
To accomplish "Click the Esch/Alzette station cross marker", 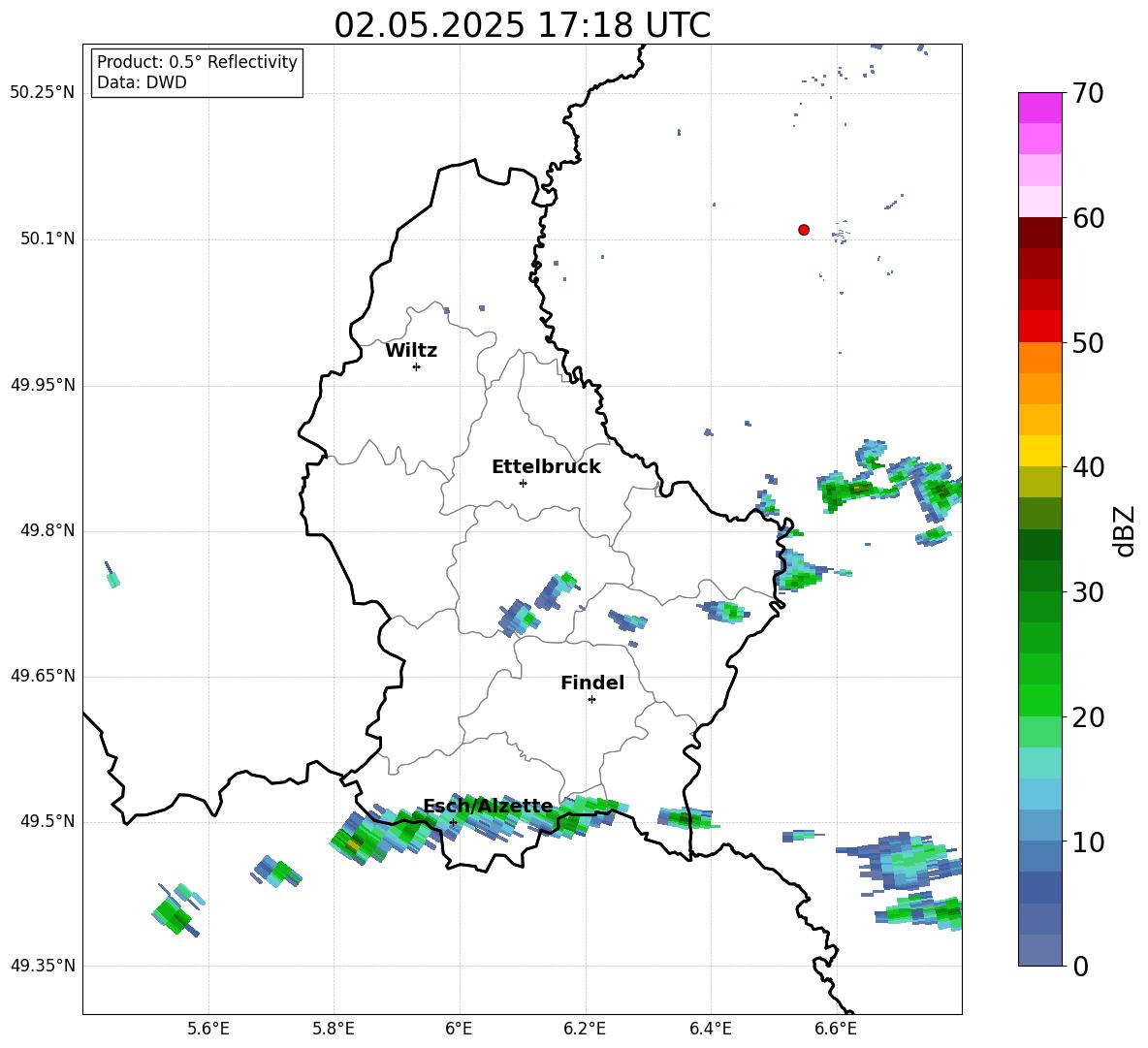I will [x=453, y=822].
